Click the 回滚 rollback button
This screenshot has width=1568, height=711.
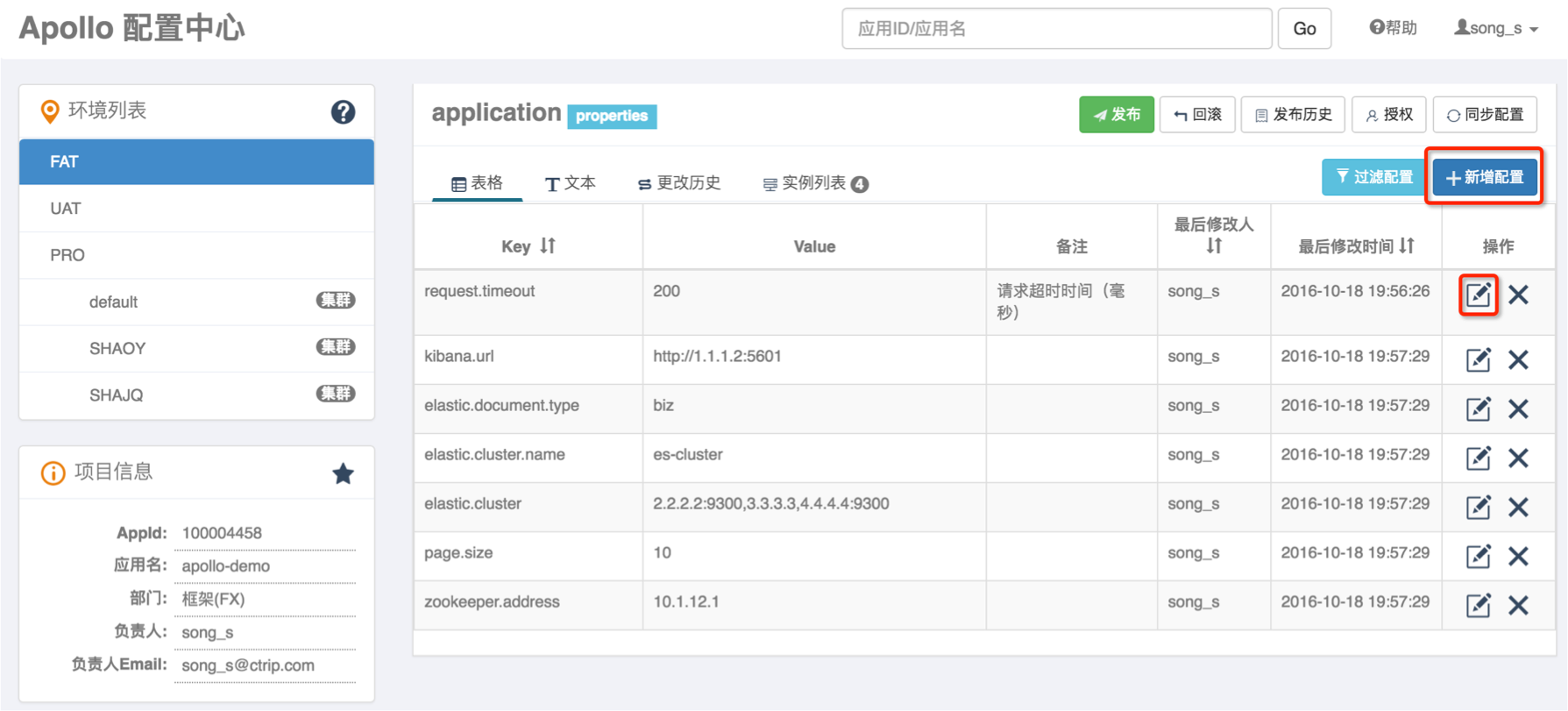point(1197,115)
